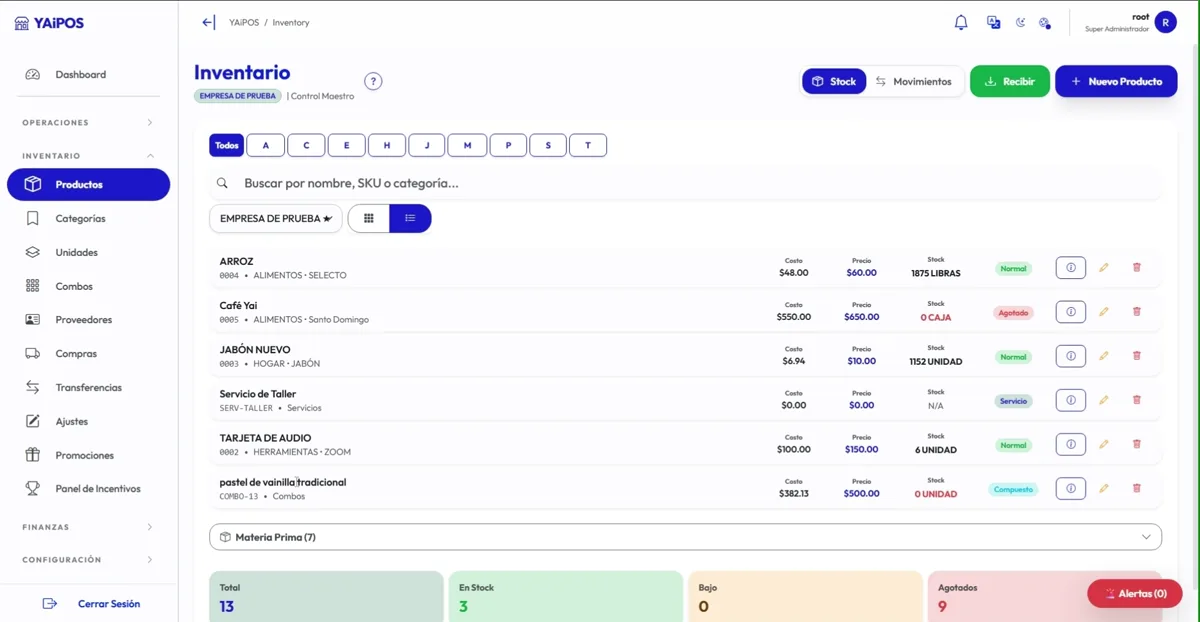Delete the Servicio de Taller row
This screenshot has width=1200, height=622.
[x=1137, y=400]
